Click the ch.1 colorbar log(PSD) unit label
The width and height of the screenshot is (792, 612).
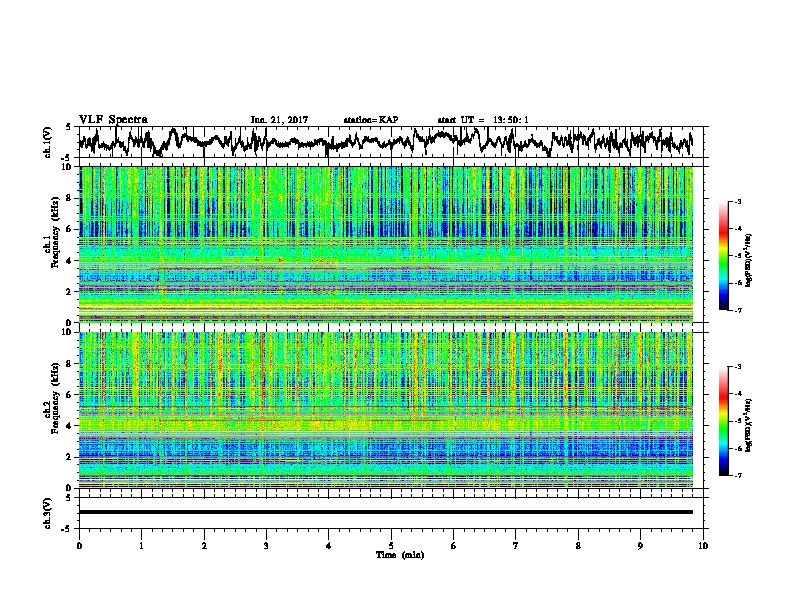[749, 260]
